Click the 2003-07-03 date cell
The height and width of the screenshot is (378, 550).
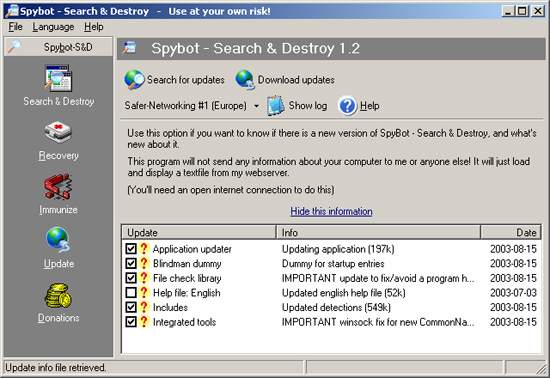514,293
